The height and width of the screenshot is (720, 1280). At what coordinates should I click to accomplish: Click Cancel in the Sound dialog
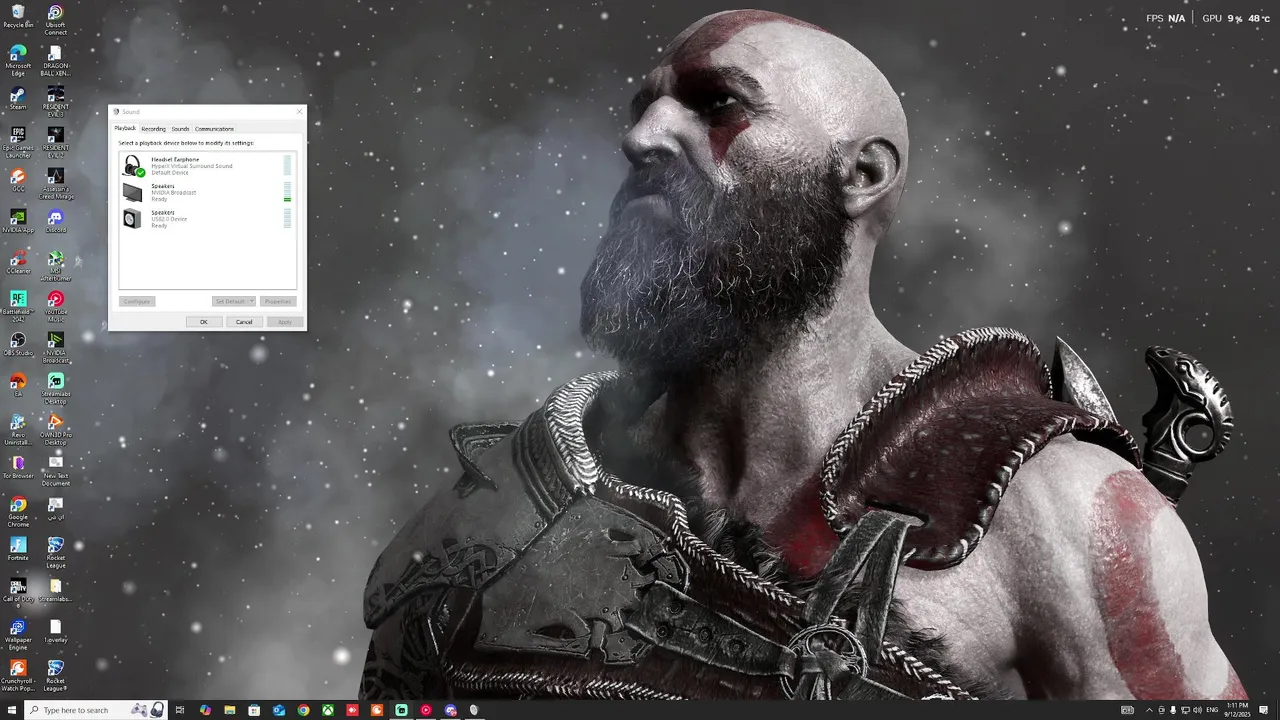[244, 322]
